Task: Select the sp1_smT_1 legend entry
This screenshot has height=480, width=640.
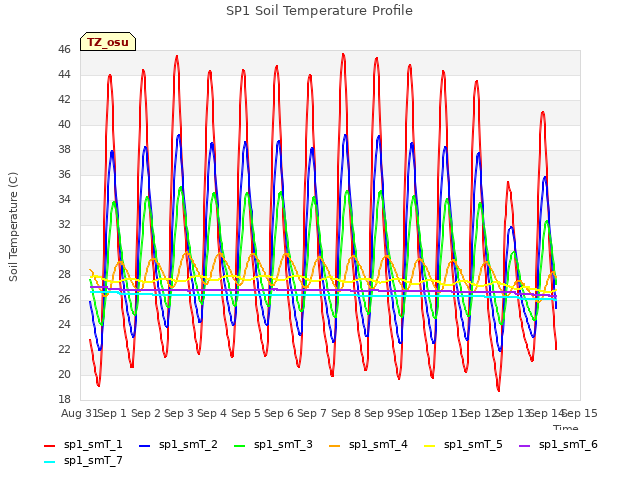Action: pos(83,444)
